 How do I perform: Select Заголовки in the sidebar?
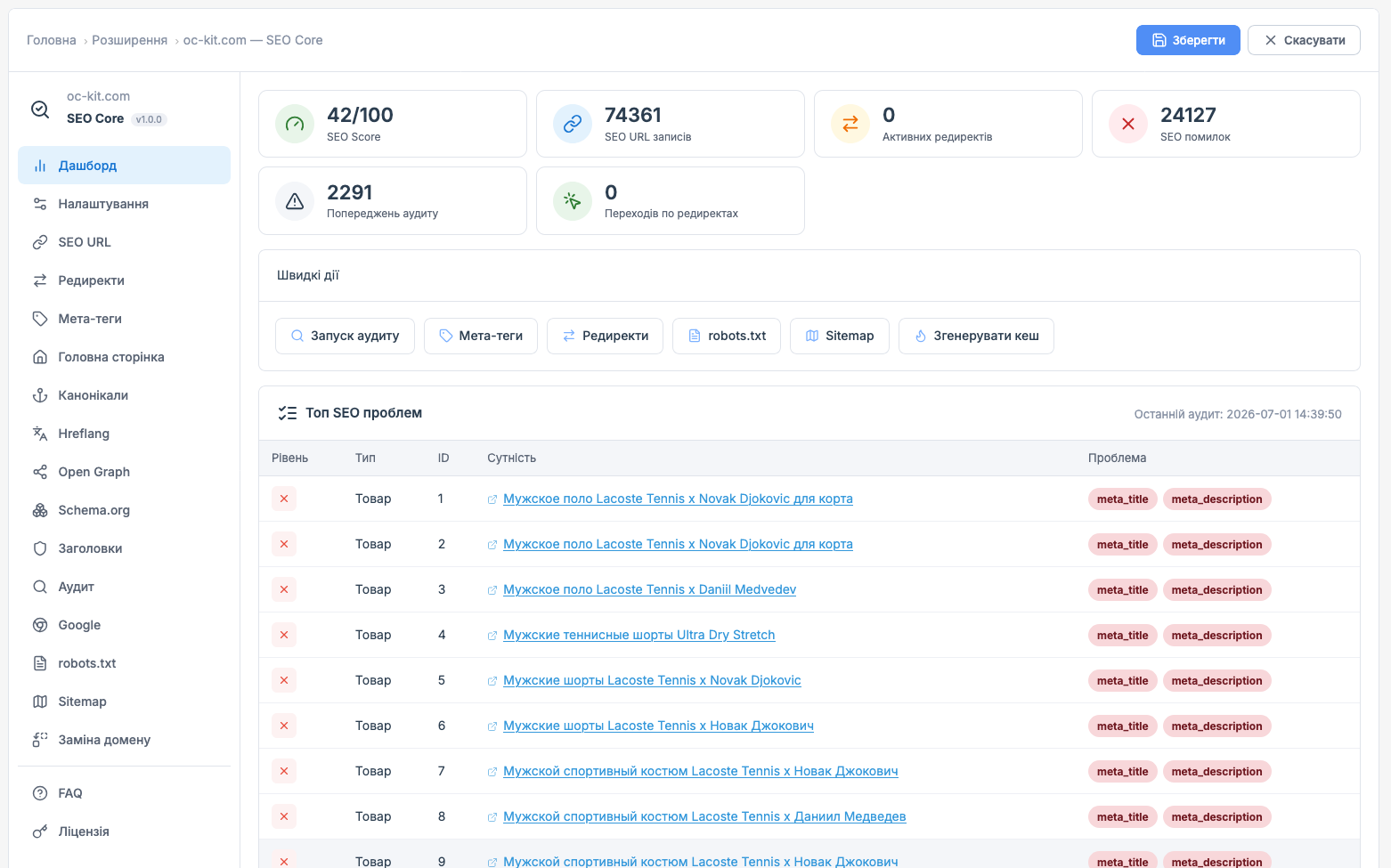[x=124, y=548]
